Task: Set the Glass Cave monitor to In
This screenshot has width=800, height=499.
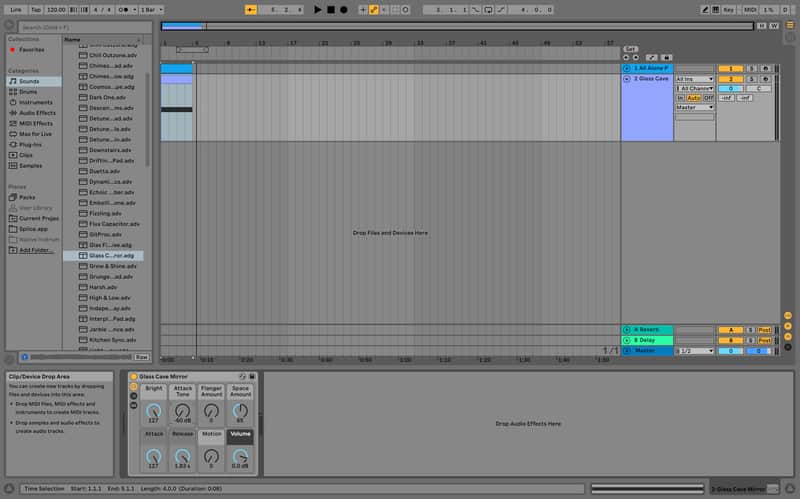Action: coord(680,98)
